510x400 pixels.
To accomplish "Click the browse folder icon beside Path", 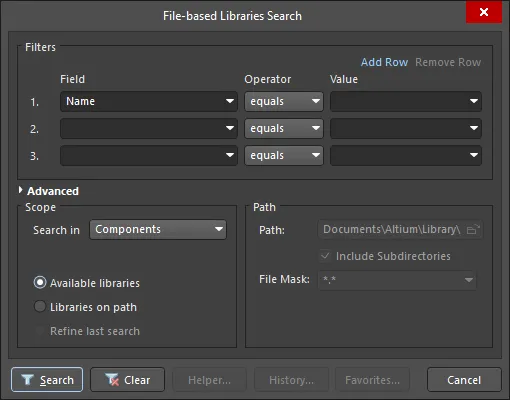I will pyautogui.click(x=473, y=230).
